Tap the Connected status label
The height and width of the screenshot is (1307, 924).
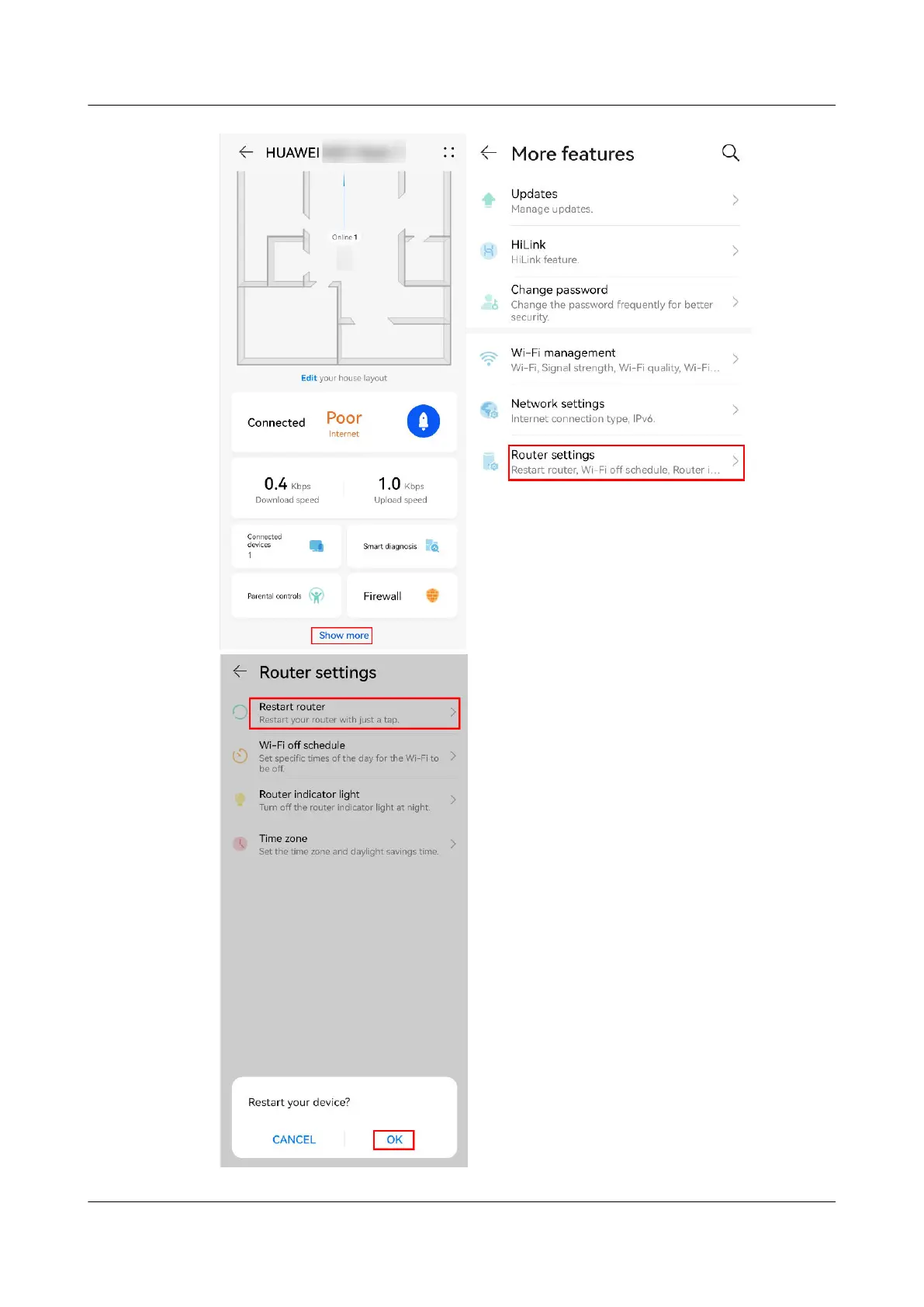276,422
